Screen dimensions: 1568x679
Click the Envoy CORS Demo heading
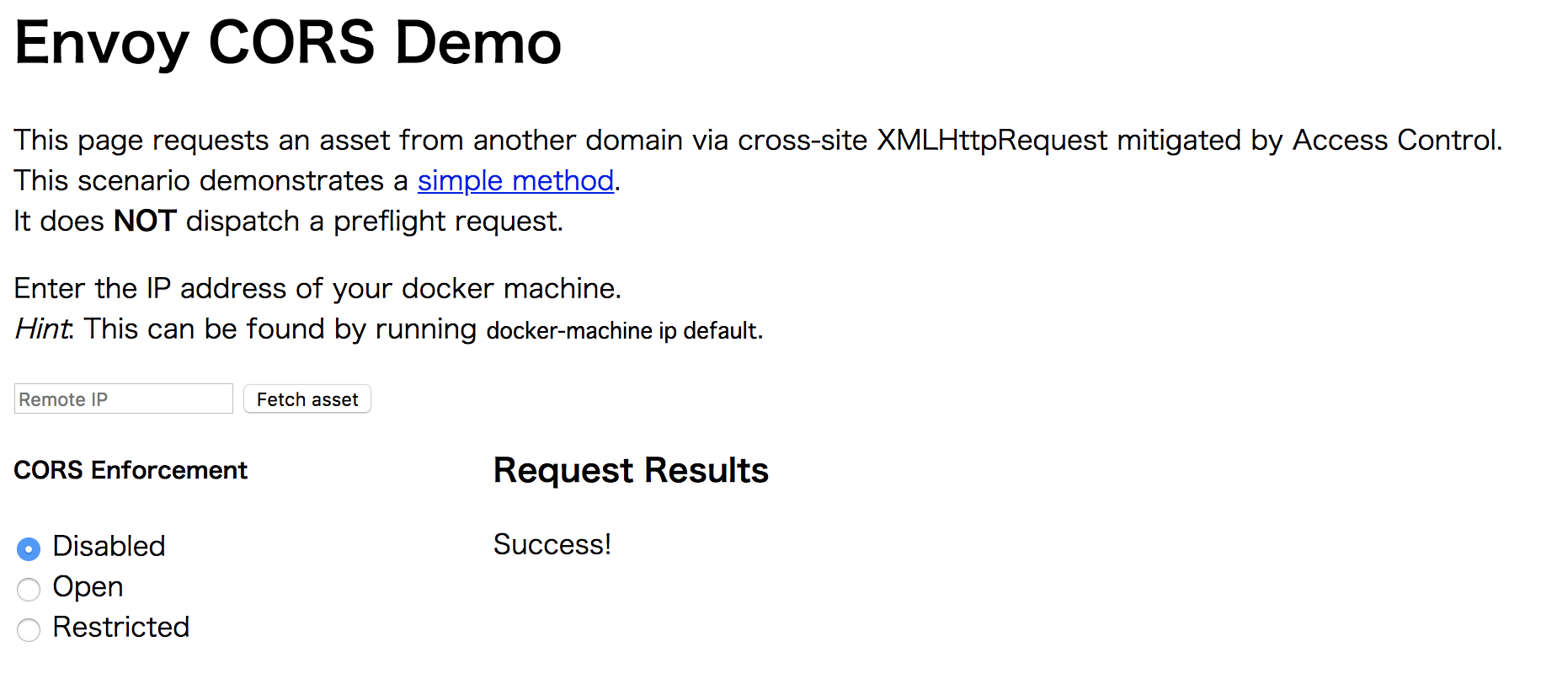pos(288,43)
